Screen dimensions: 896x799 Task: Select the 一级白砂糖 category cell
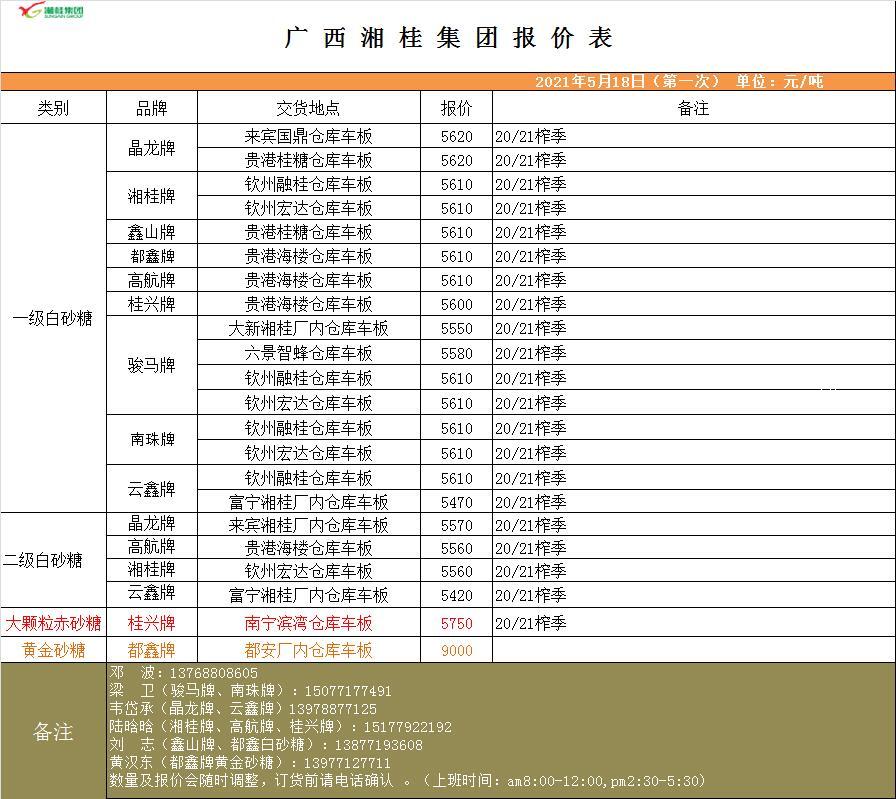click(53, 318)
